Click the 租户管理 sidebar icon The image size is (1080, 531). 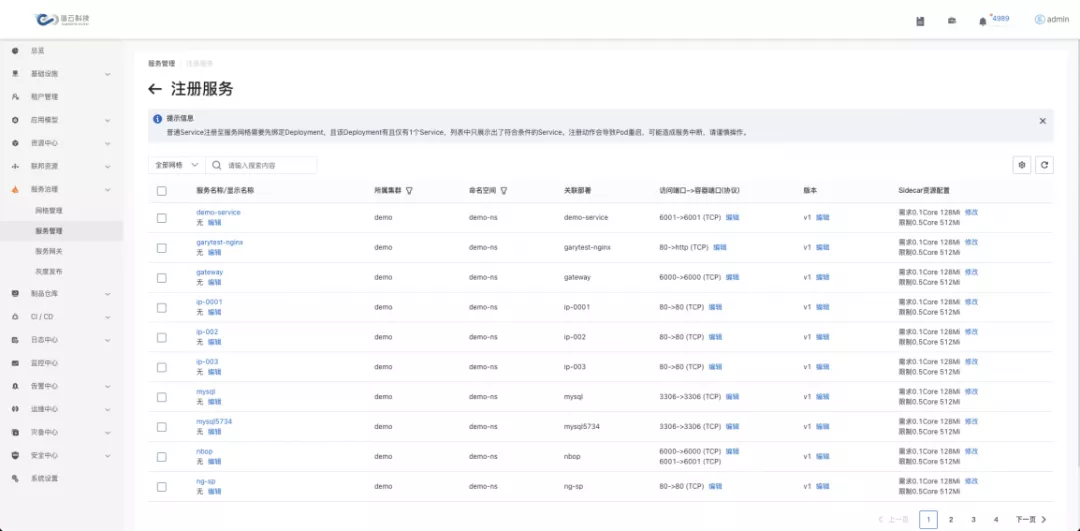point(15,96)
